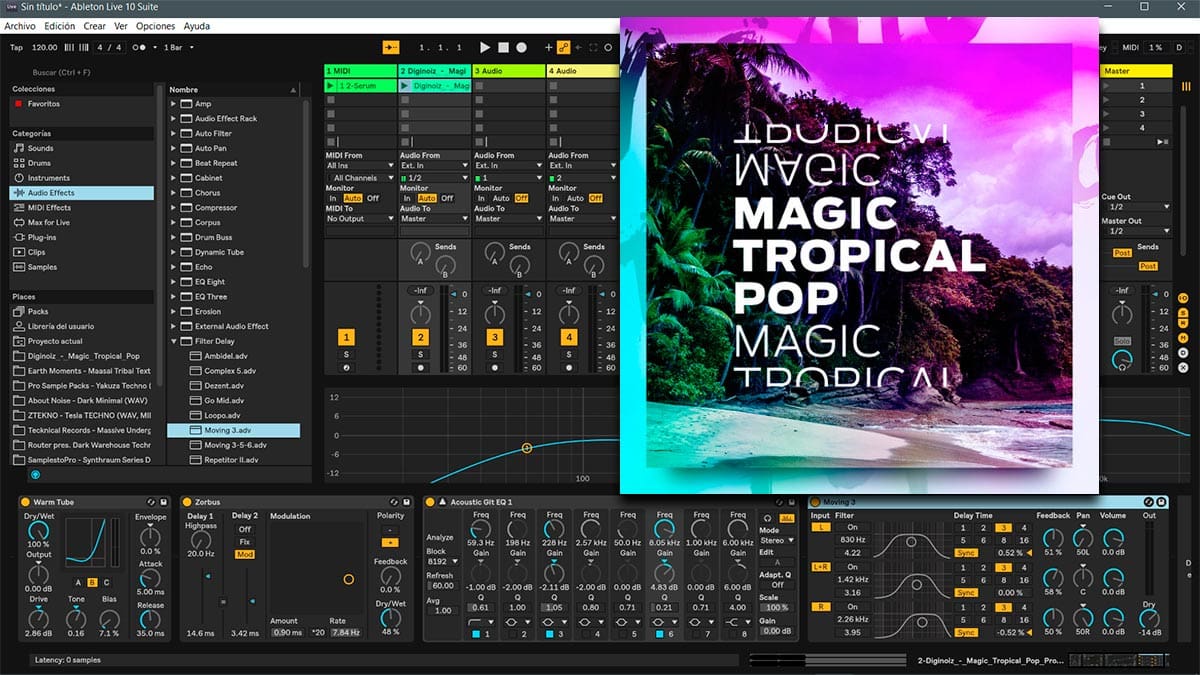Open the Instruments category
Screen dimensions: 1200x675
82,178
